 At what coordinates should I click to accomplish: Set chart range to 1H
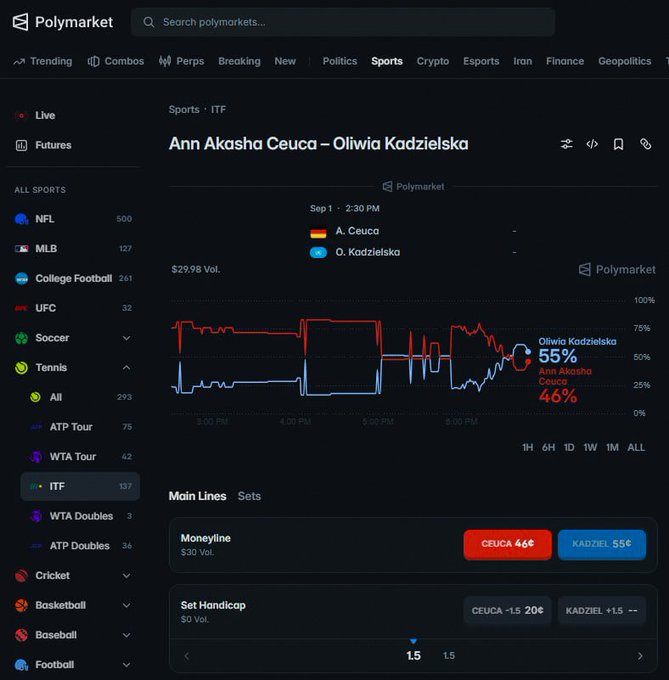point(527,448)
